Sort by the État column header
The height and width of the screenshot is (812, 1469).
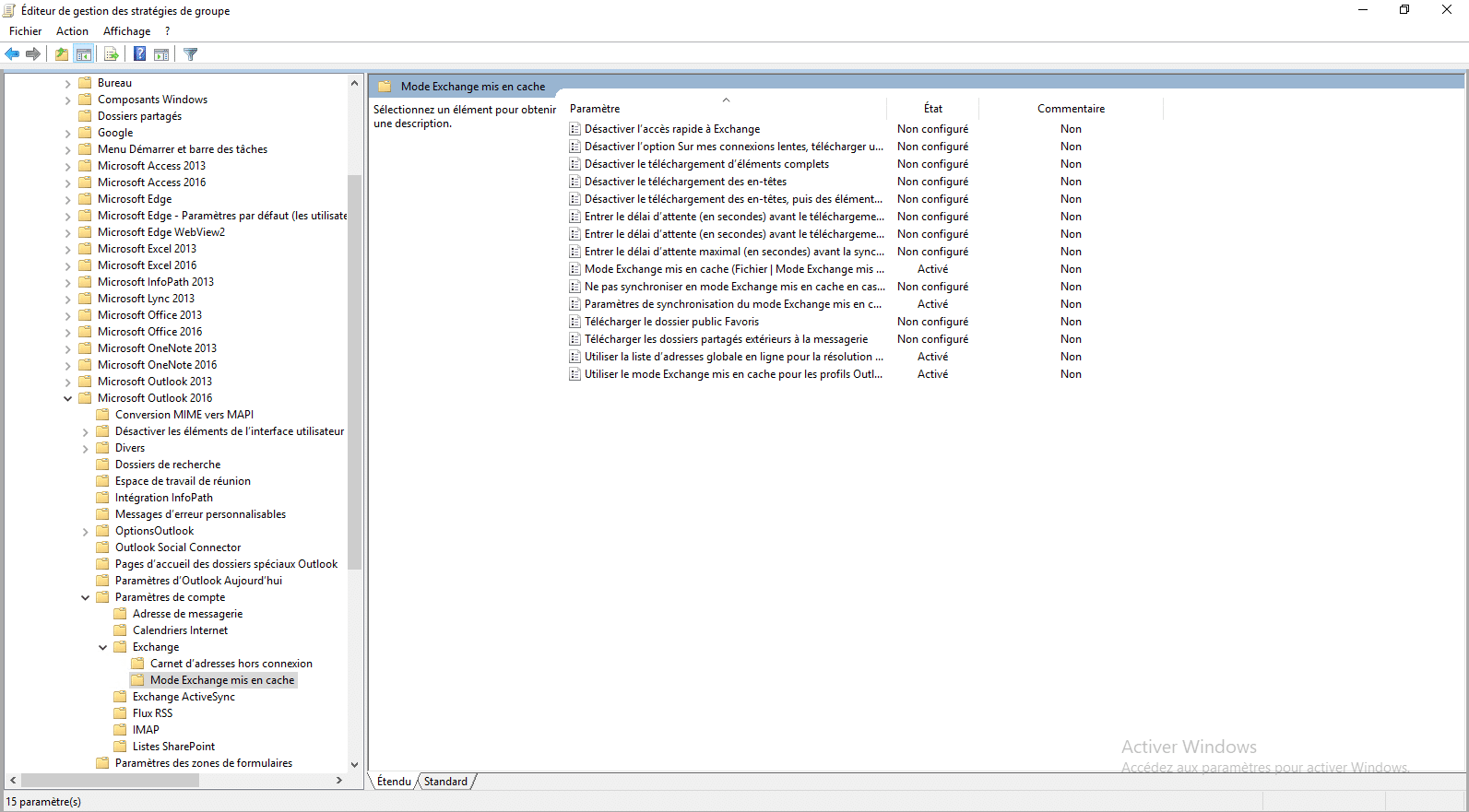(932, 109)
